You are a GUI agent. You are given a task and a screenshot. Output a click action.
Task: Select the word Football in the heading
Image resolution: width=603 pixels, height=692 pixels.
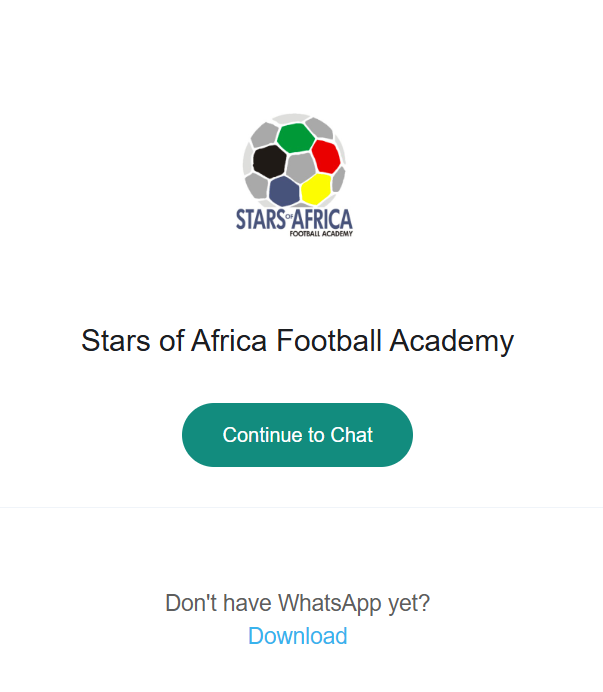[x=328, y=341]
